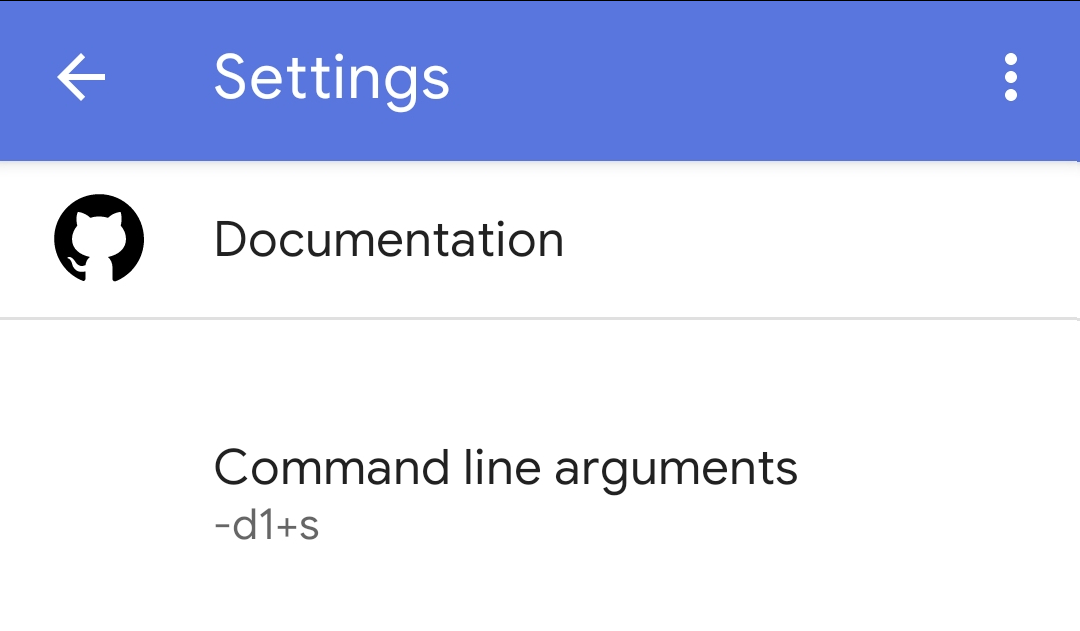
Task: Tap the gray -d1+s summary text
Action: [x=267, y=526]
